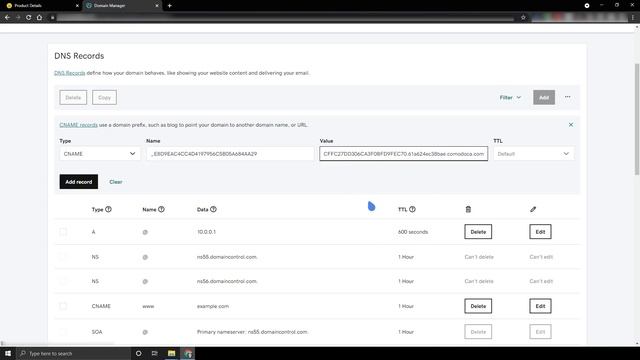
Task: Open Task View on the taskbar
Action: [x=155, y=353]
